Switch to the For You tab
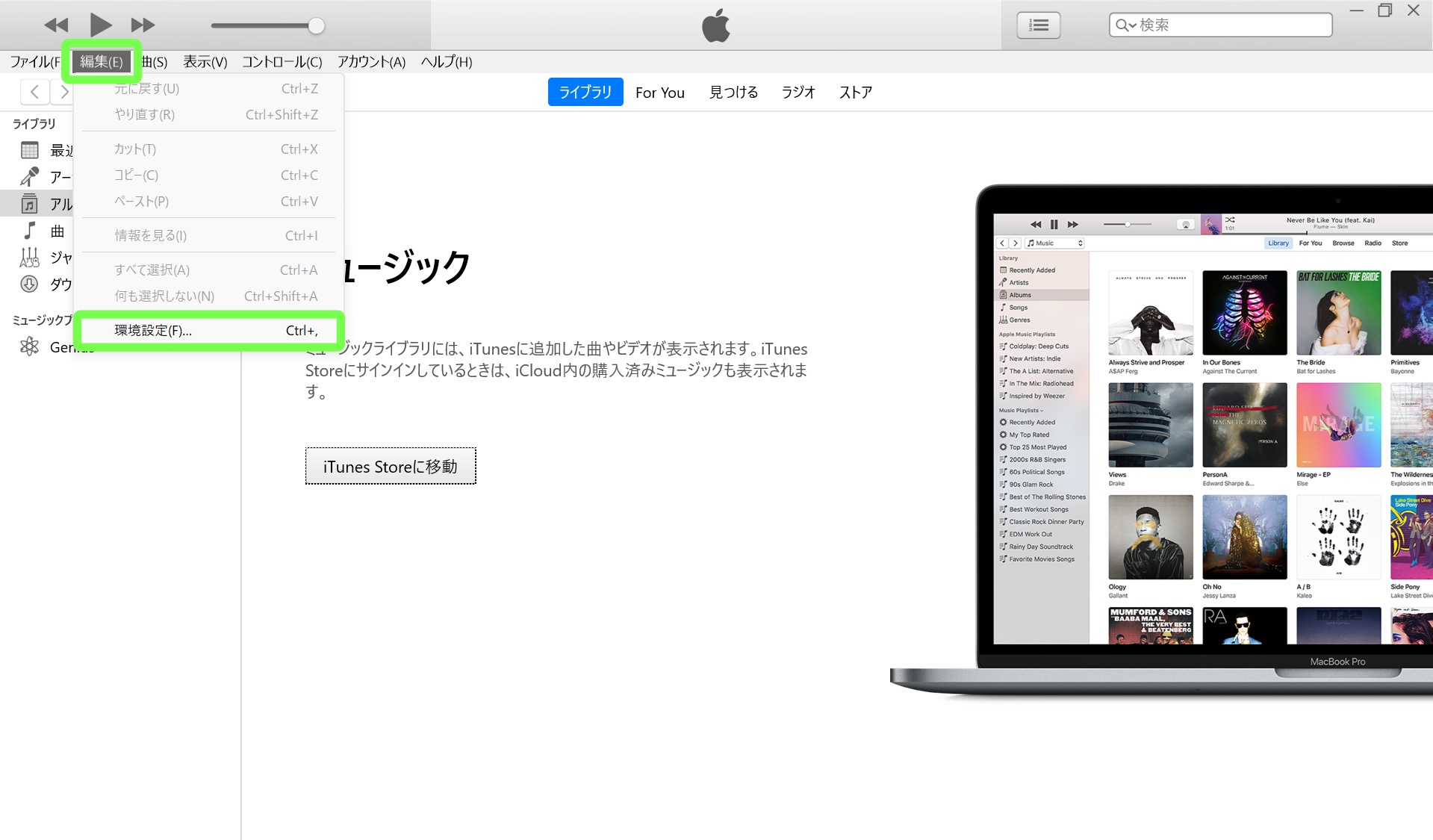 (659, 93)
